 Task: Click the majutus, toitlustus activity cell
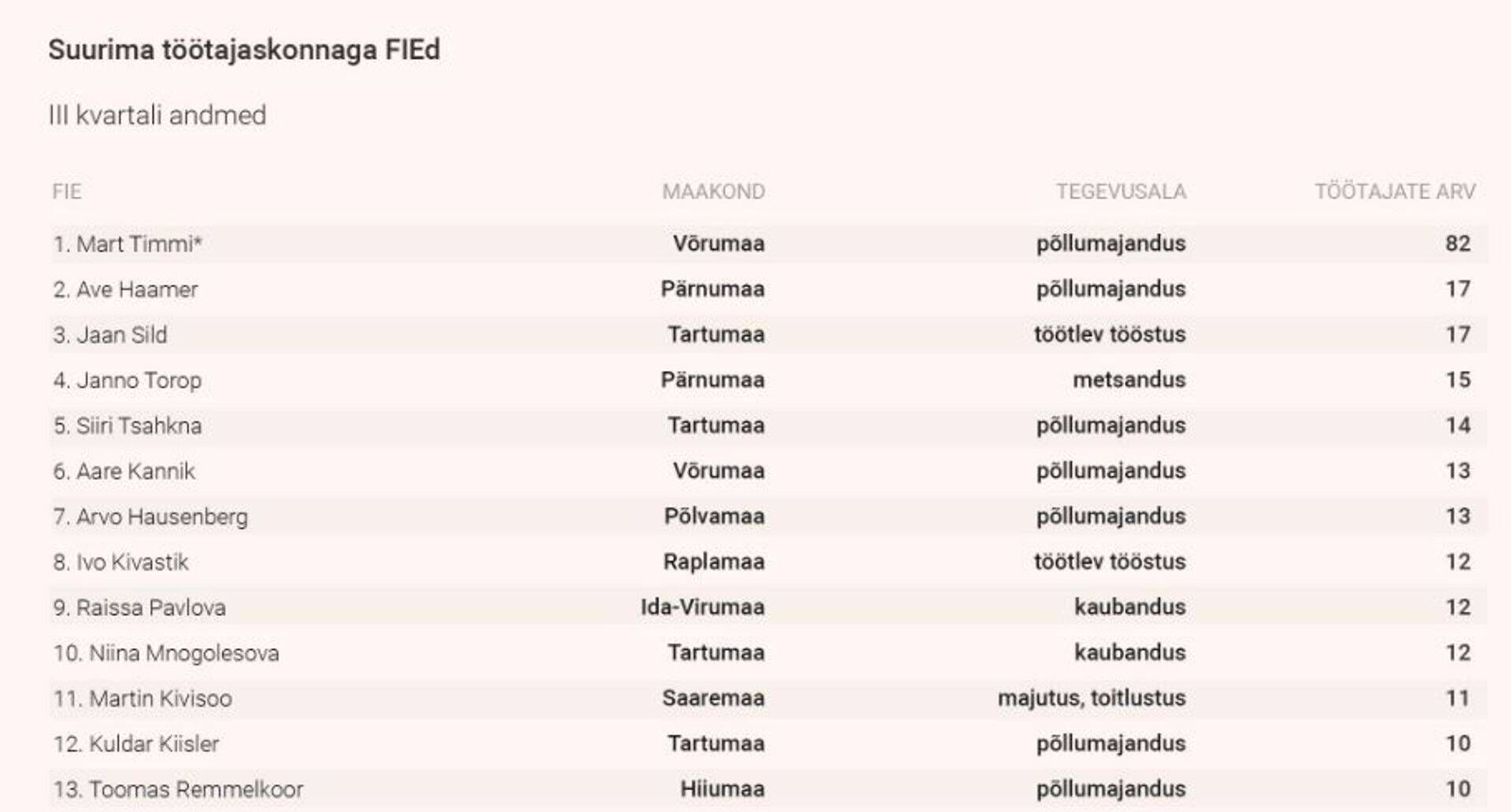click(x=1092, y=698)
